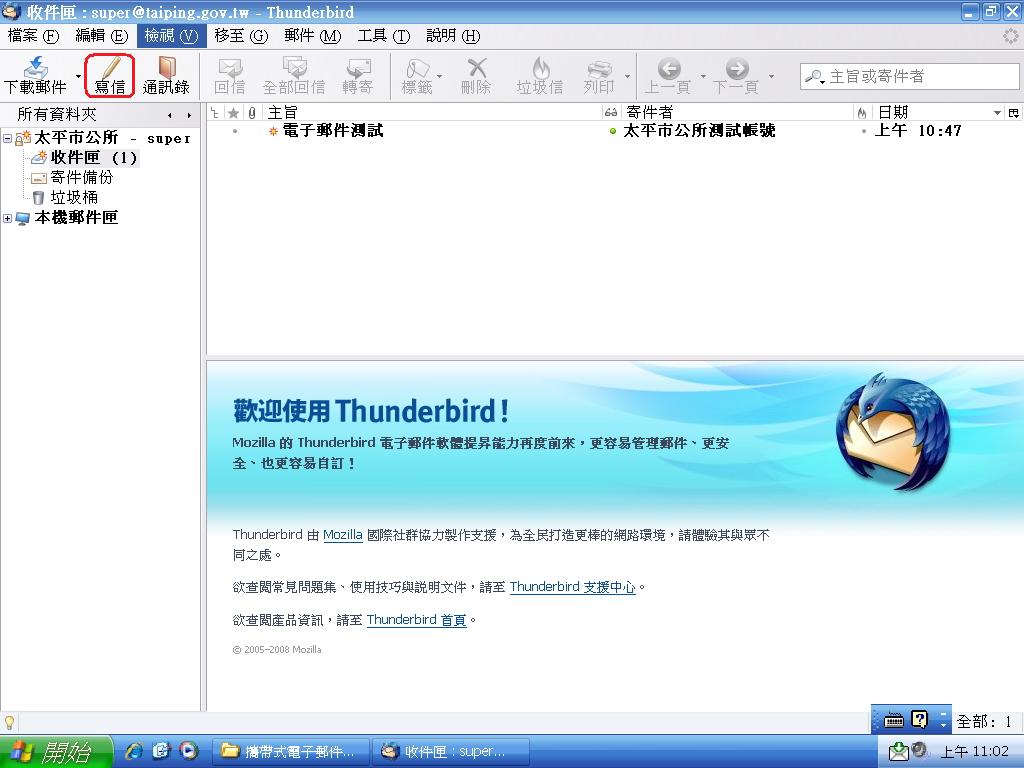Image resolution: width=1024 pixels, height=768 pixels.
Task: Click the 刪除 delete toolbar icon
Action: pos(476,75)
